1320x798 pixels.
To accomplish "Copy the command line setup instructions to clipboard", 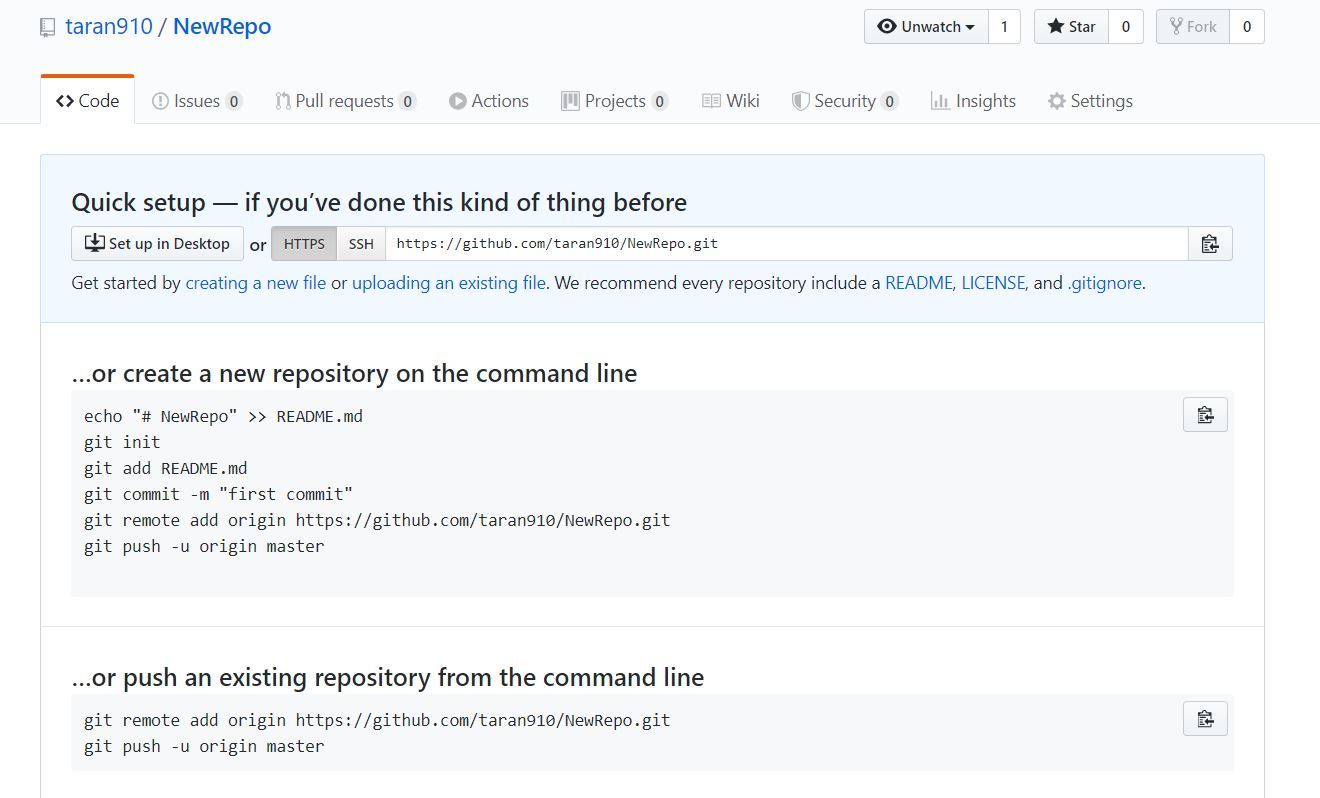I will coord(1204,414).
